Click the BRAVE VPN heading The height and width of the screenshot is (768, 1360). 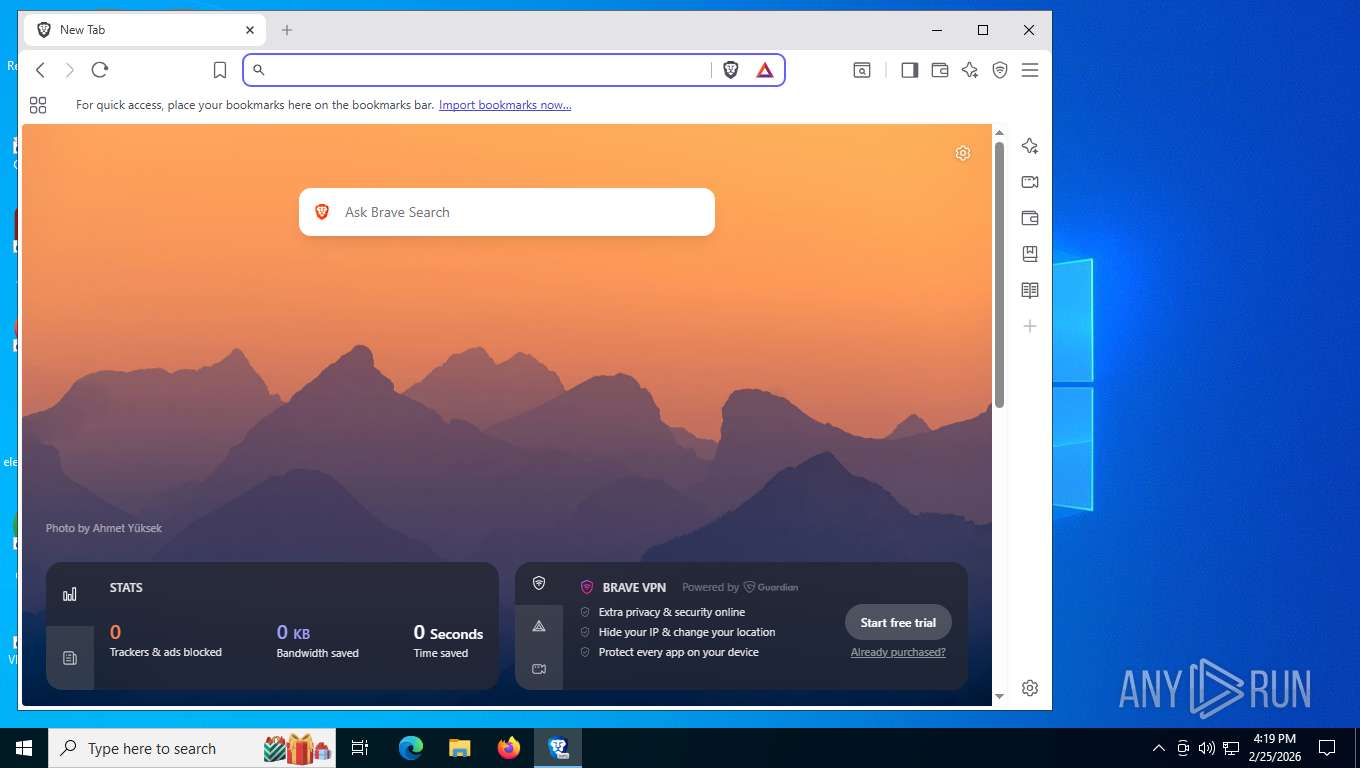634,587
